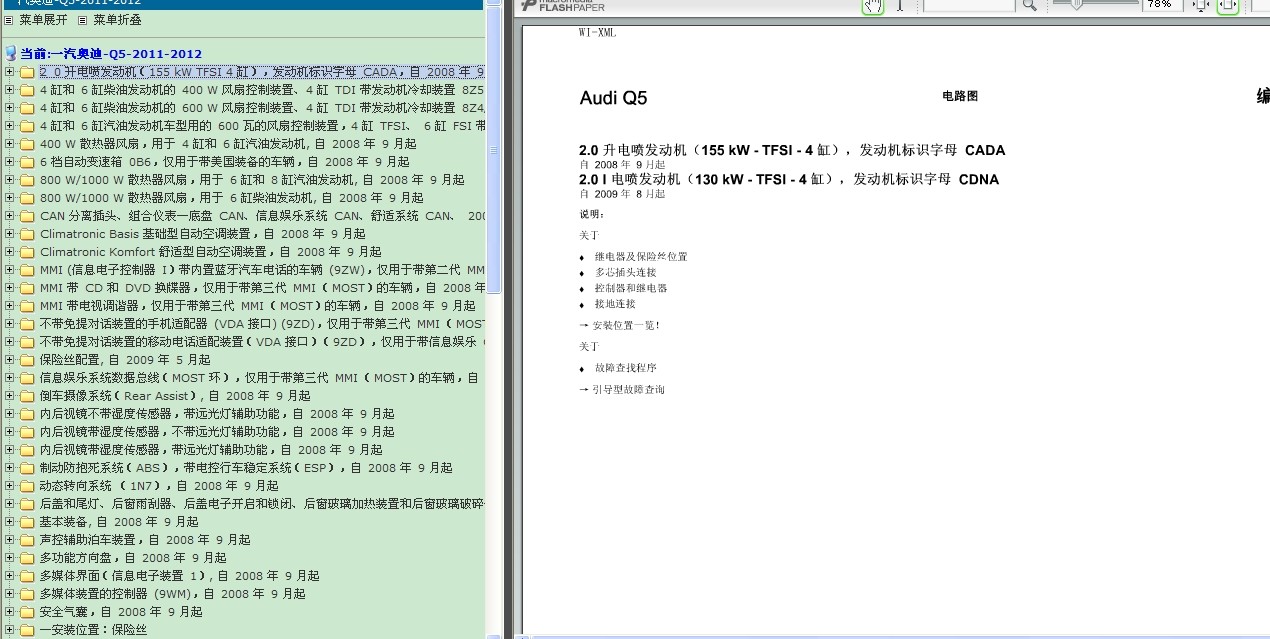This screenshot has height=639, width=1270.
Task: Click the folder icon for 安全气囊
Action: (27, 612)
